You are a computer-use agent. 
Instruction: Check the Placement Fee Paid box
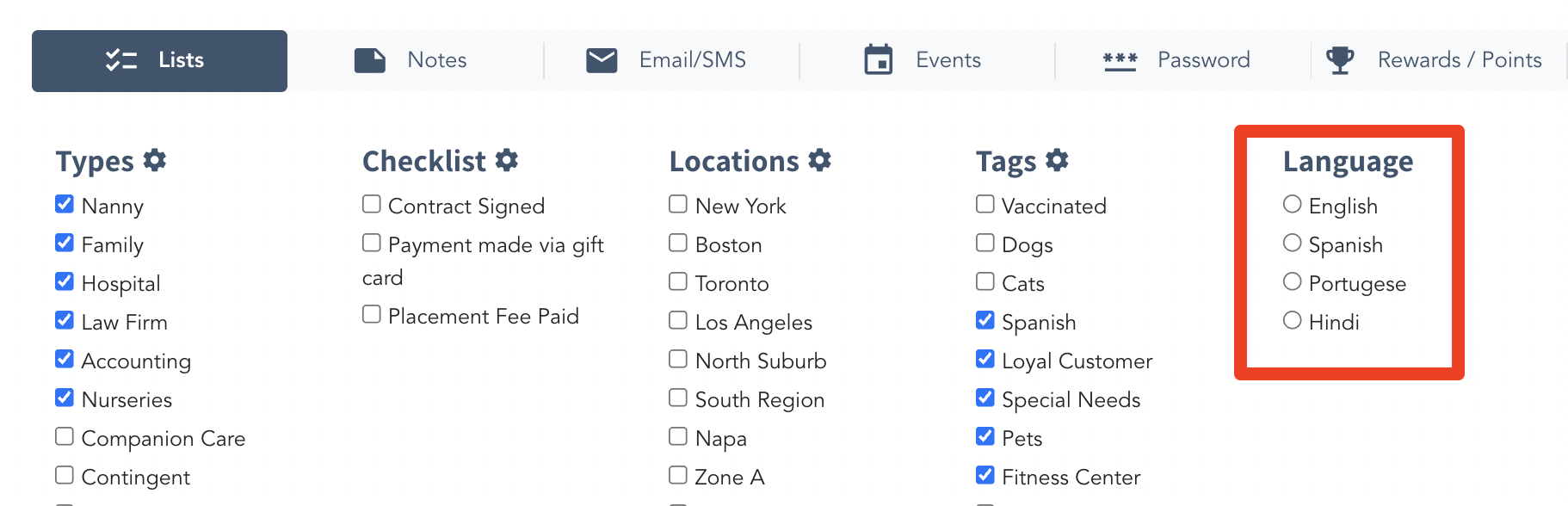[x=372, y=314]
